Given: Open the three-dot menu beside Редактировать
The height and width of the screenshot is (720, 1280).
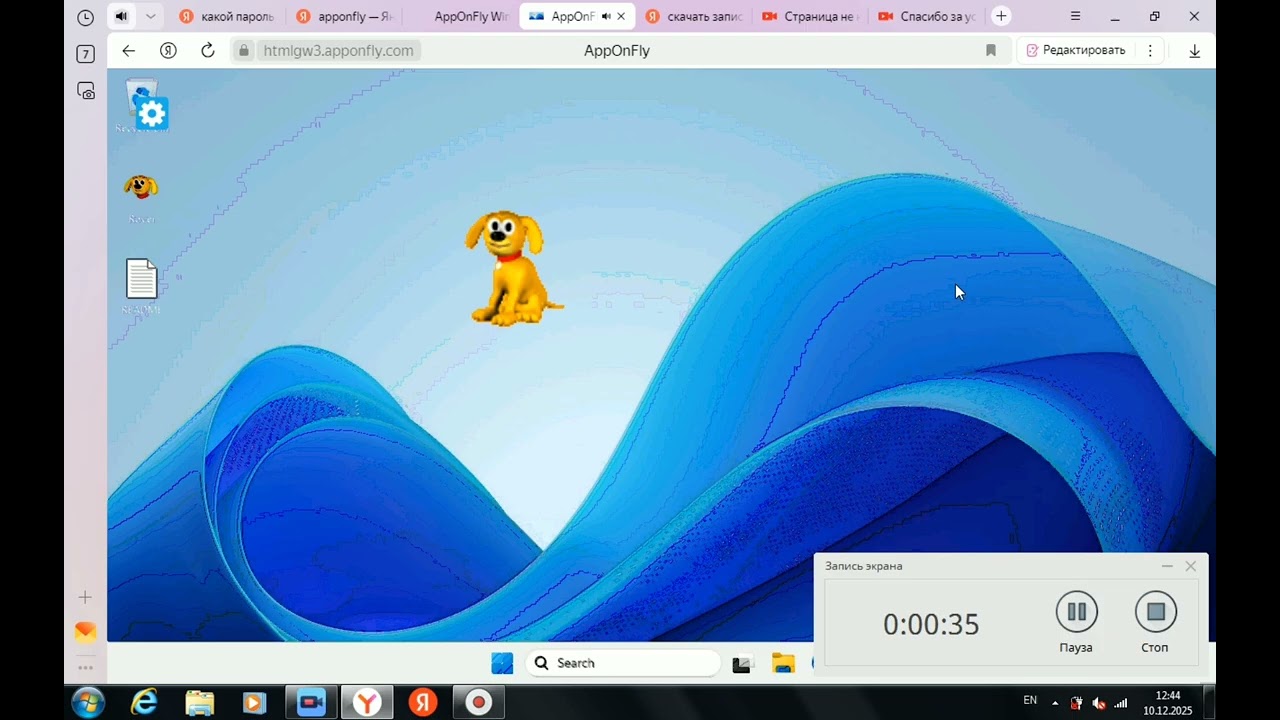Looking at the screenshot, I should coord(1150,50).
